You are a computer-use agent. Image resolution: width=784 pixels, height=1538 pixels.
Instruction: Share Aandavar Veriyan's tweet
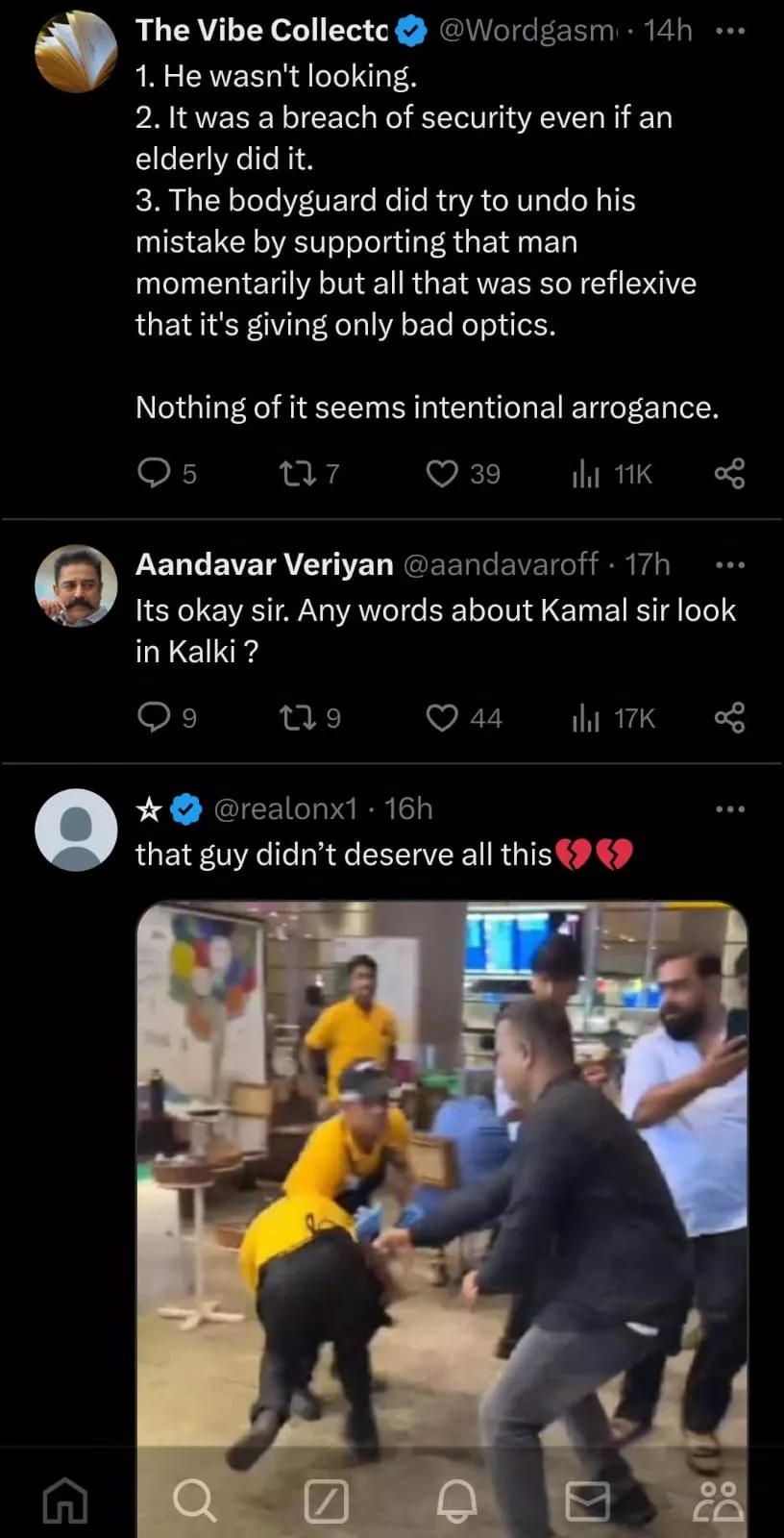pyautogui.click(x=729, y=718)
